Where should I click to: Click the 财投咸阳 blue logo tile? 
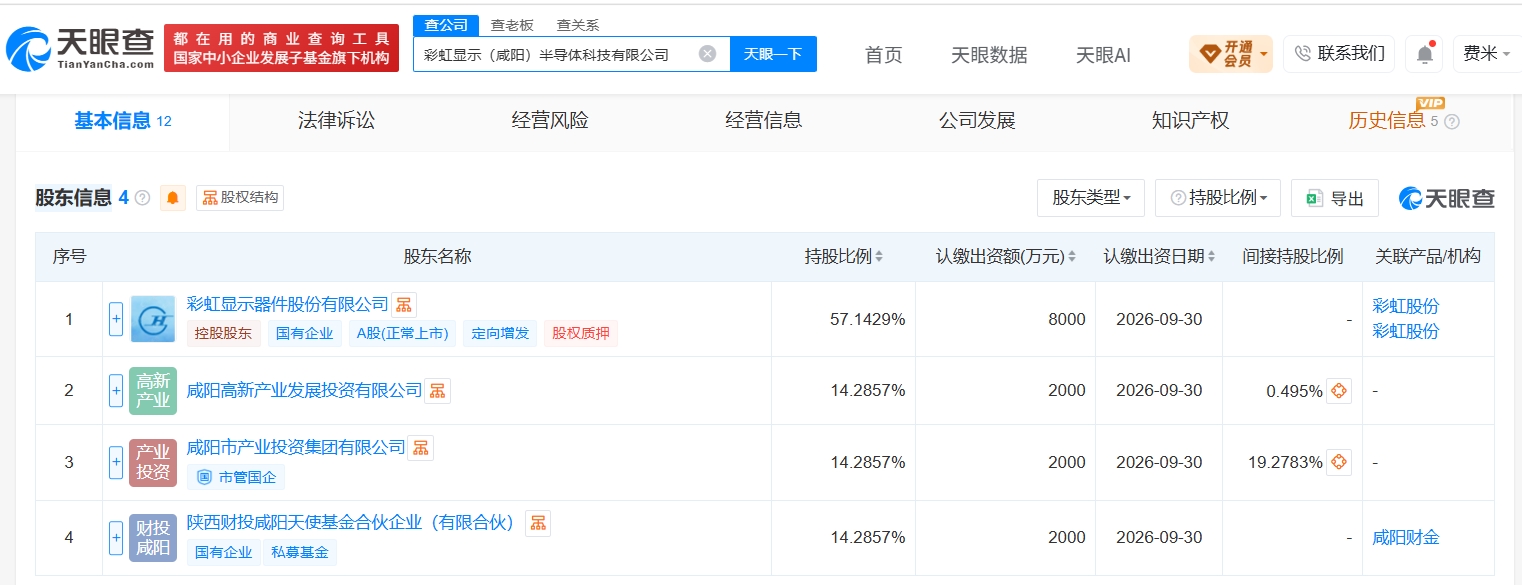click(153, 538)
